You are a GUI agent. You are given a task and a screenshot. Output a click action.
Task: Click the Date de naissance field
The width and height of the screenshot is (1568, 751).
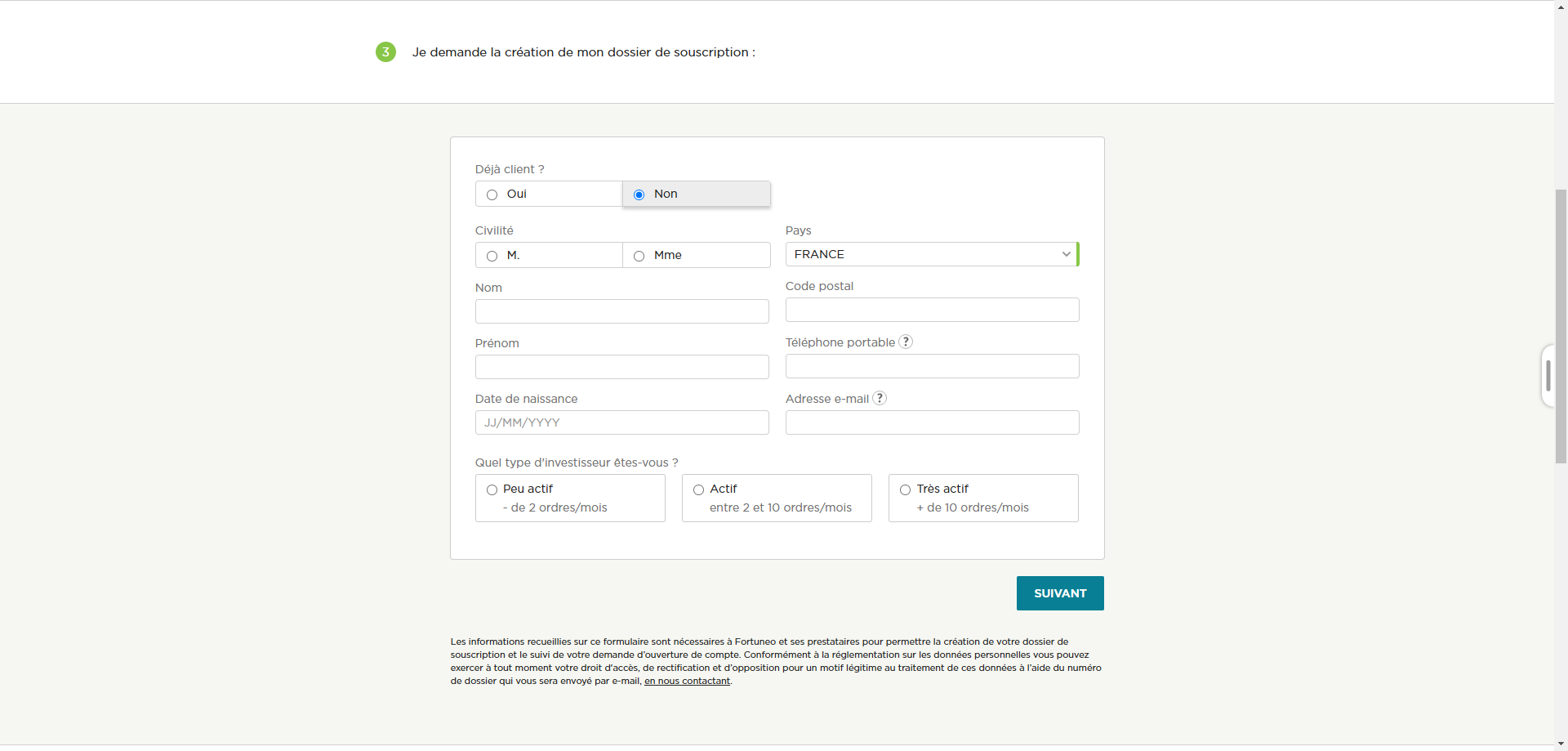coord(622,422)
